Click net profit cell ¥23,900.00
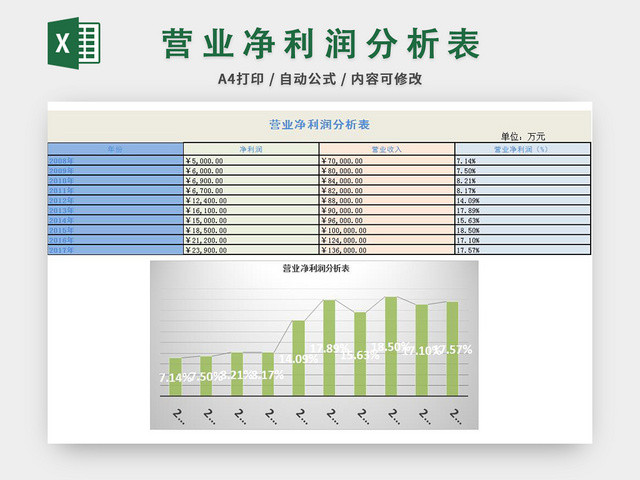The height and width of the screenshot is (480, 640). click(251, 250)
